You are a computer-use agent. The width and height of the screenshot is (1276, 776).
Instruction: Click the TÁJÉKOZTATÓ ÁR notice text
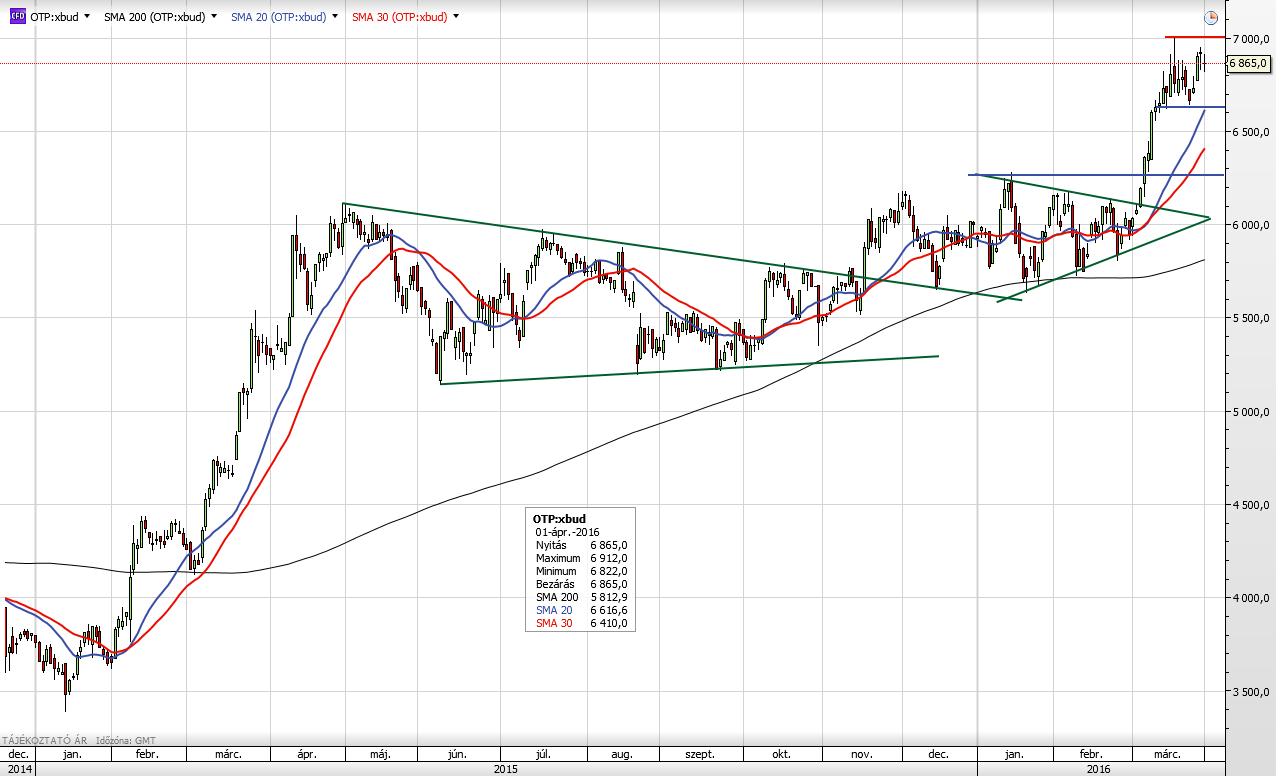[45, 740]
